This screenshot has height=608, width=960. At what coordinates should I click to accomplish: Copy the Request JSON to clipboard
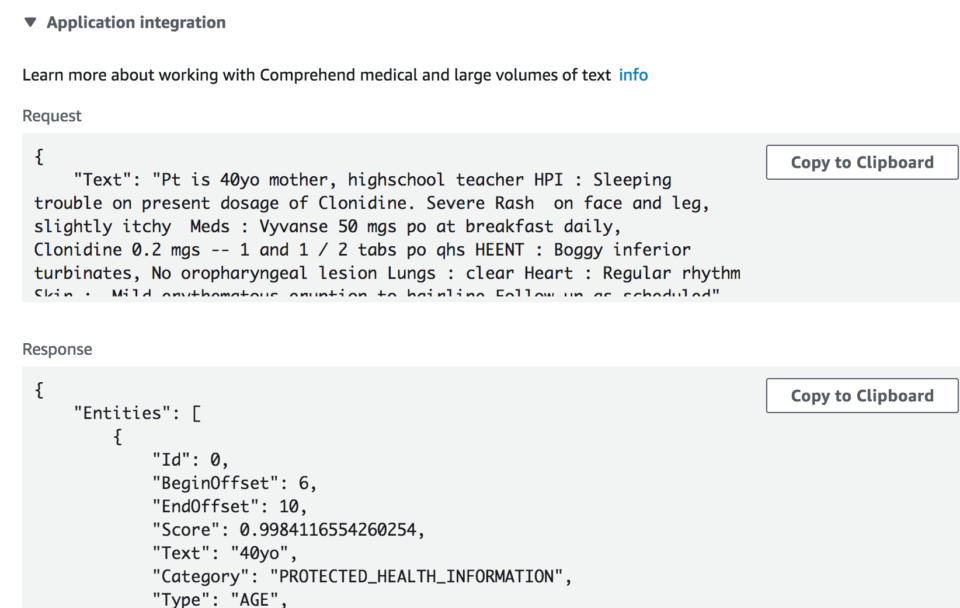click(861, 162)
